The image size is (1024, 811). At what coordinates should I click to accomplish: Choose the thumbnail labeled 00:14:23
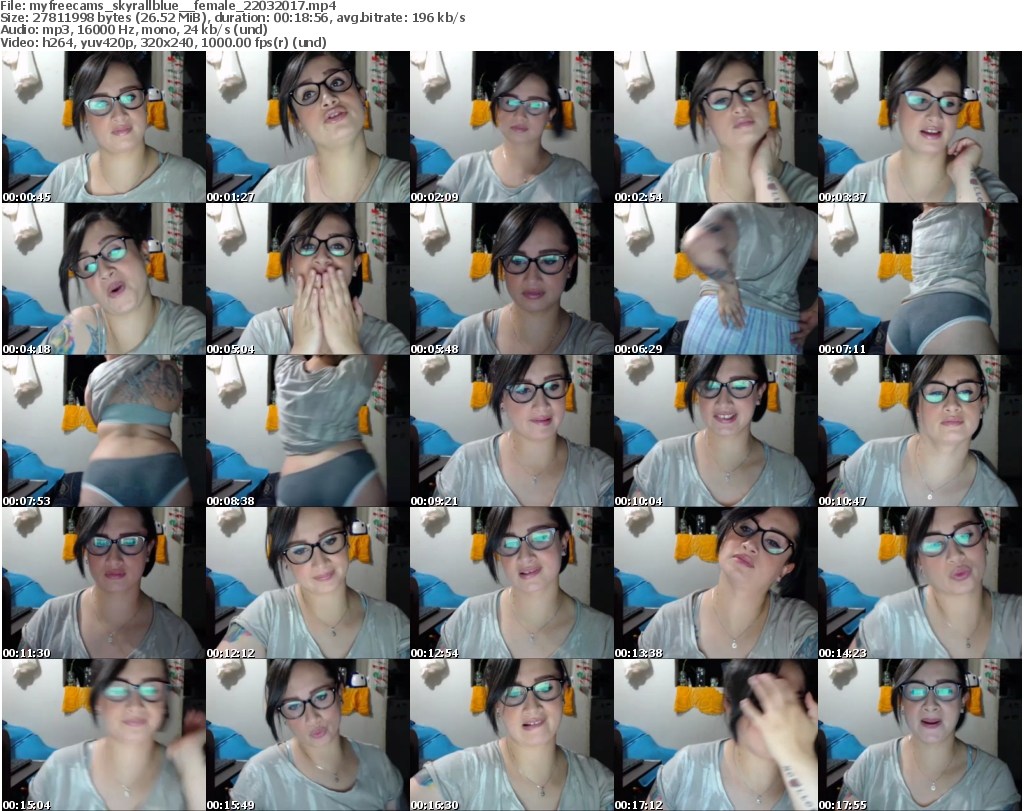[x=920, y=583]
